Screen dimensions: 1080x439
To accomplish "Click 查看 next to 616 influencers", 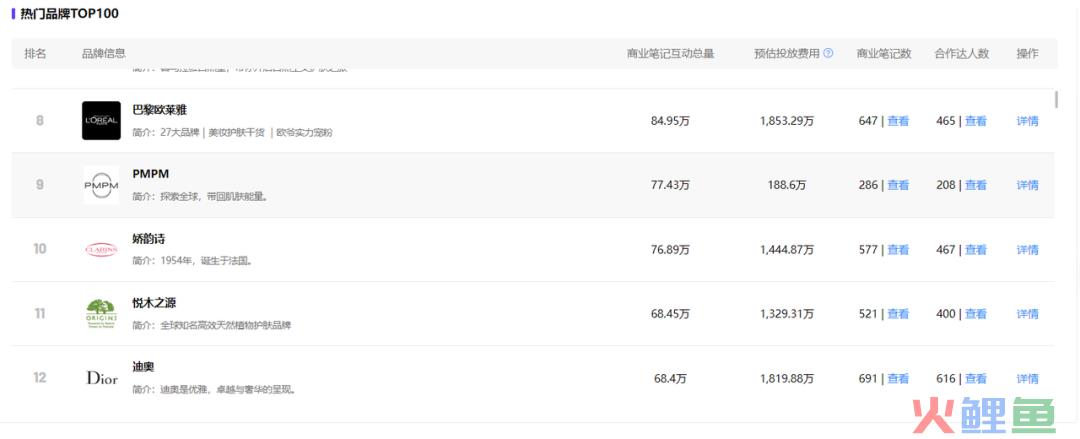I will pyautogui.click(x=975, y=378).
